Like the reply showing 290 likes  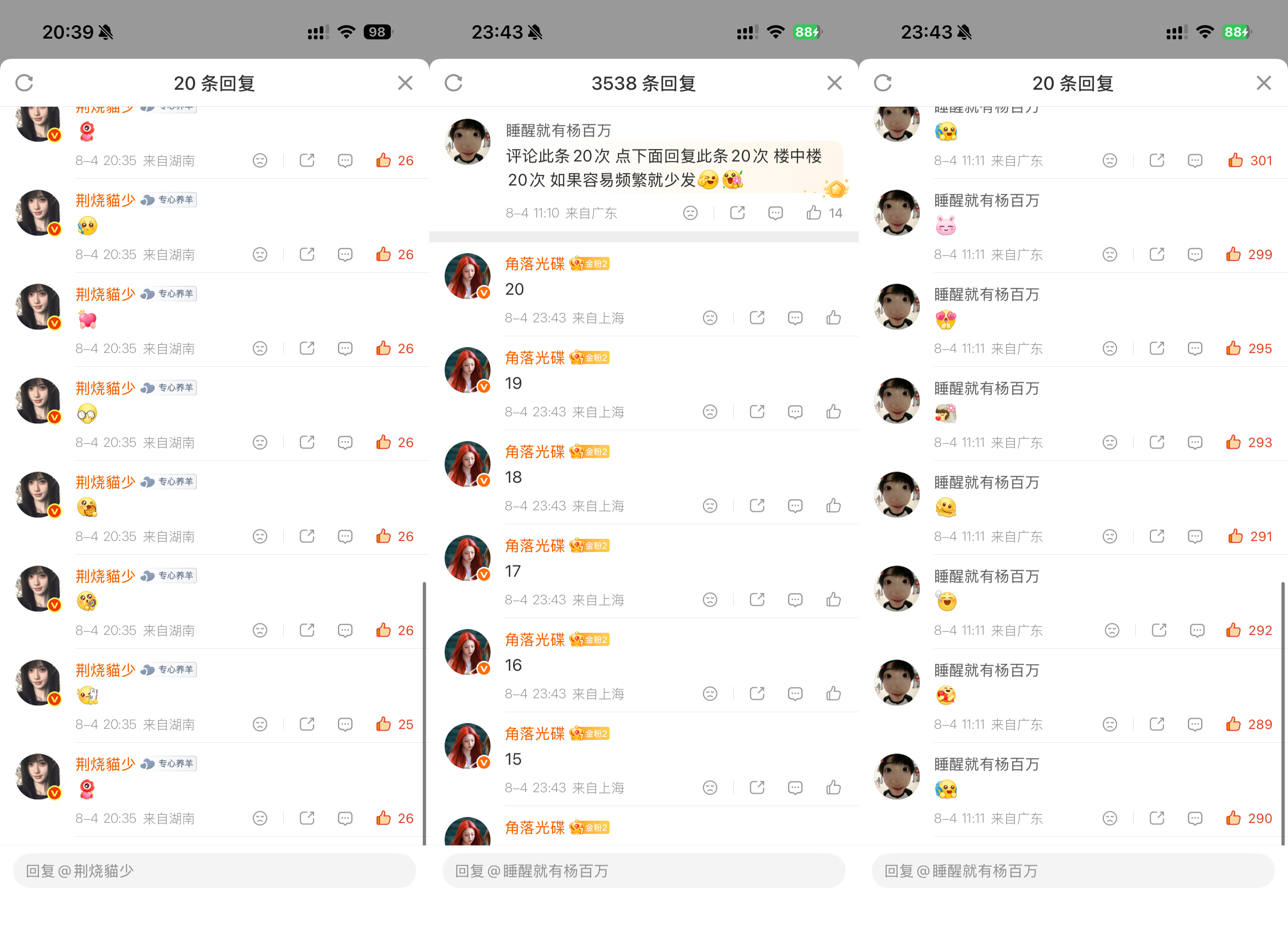coord(1233,817)
